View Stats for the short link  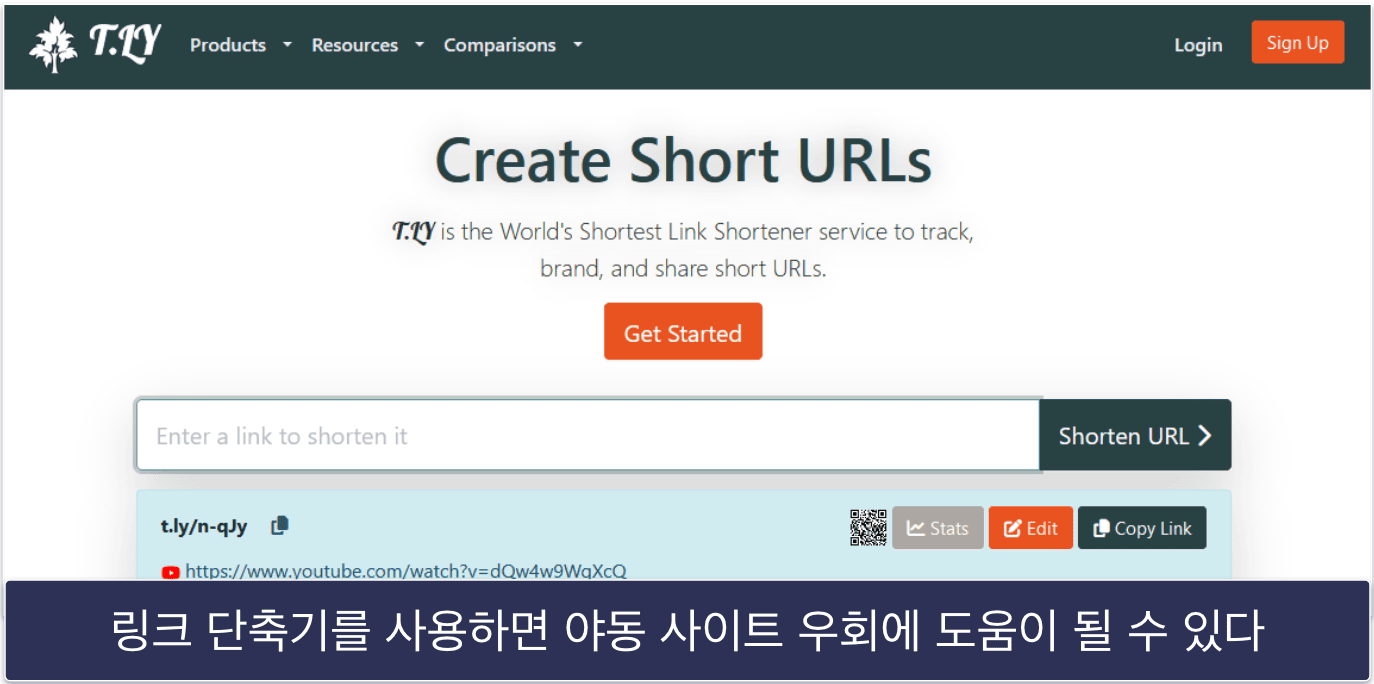click(x=938, y=528)
